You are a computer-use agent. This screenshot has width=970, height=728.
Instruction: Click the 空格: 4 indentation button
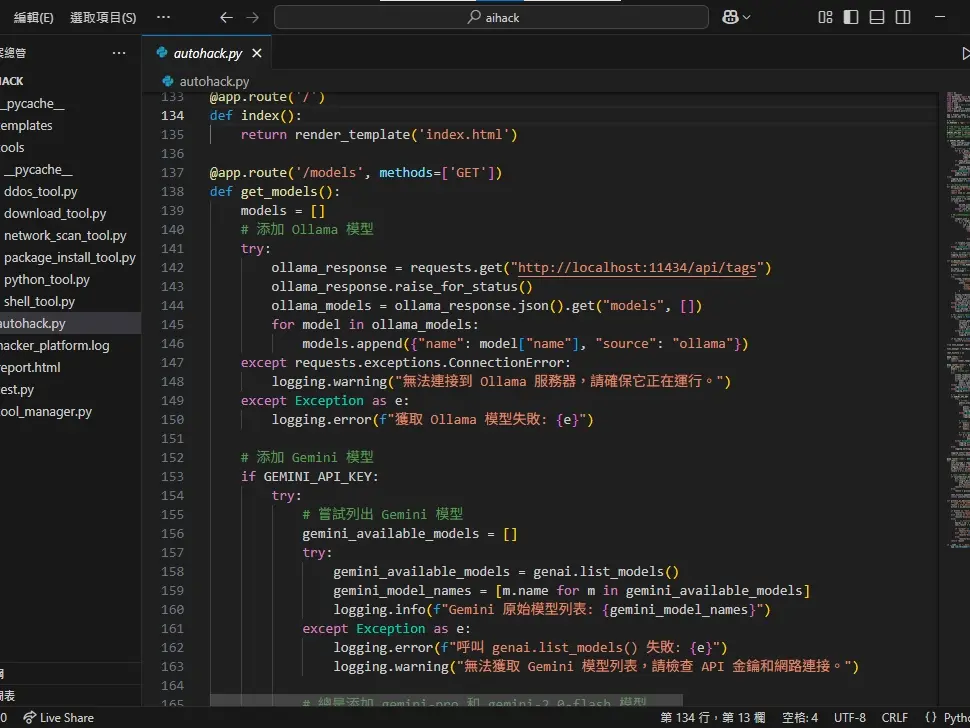point(799,717)
